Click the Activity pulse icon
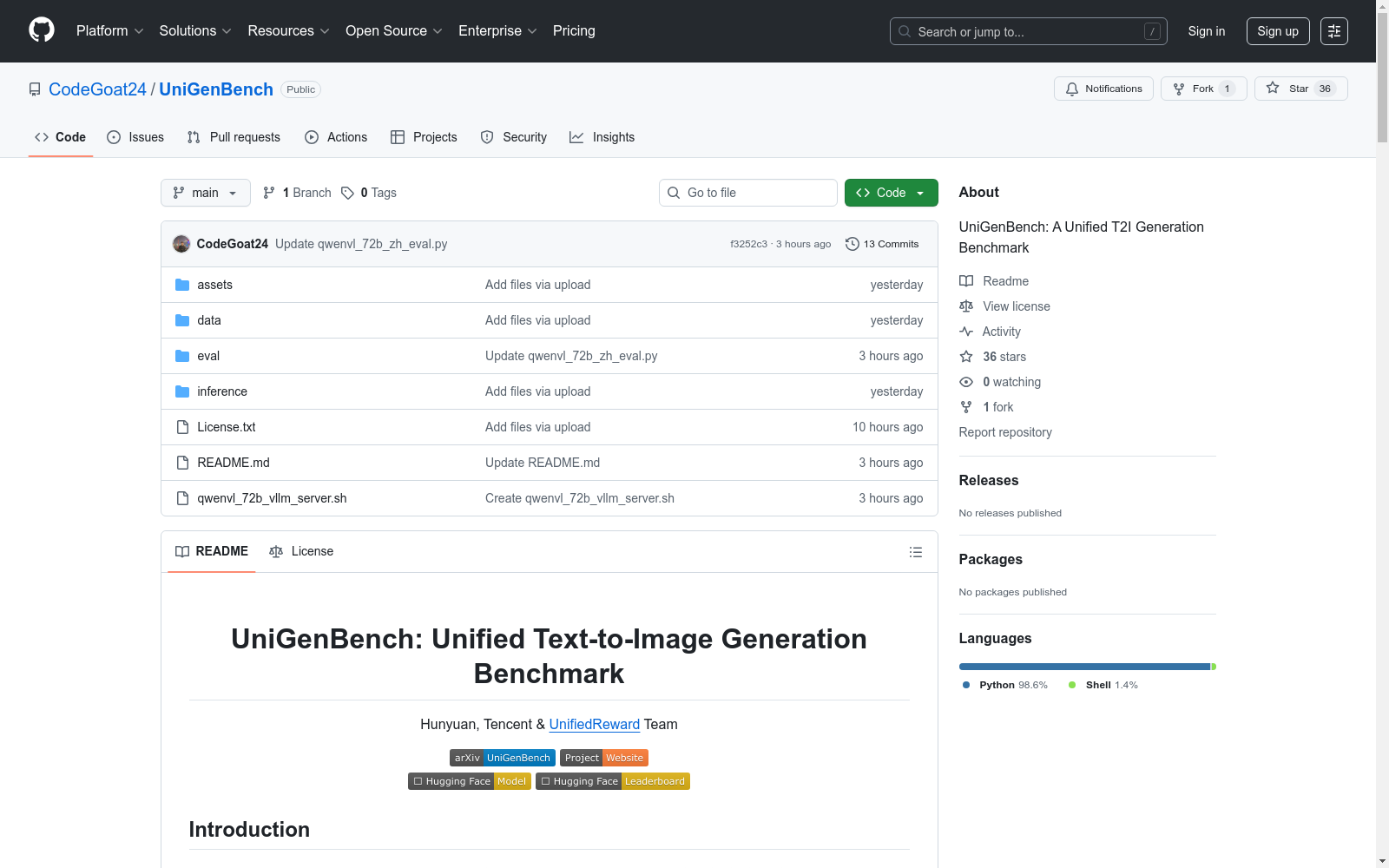The image size is (1389, 868). click(x=966, y=332)
